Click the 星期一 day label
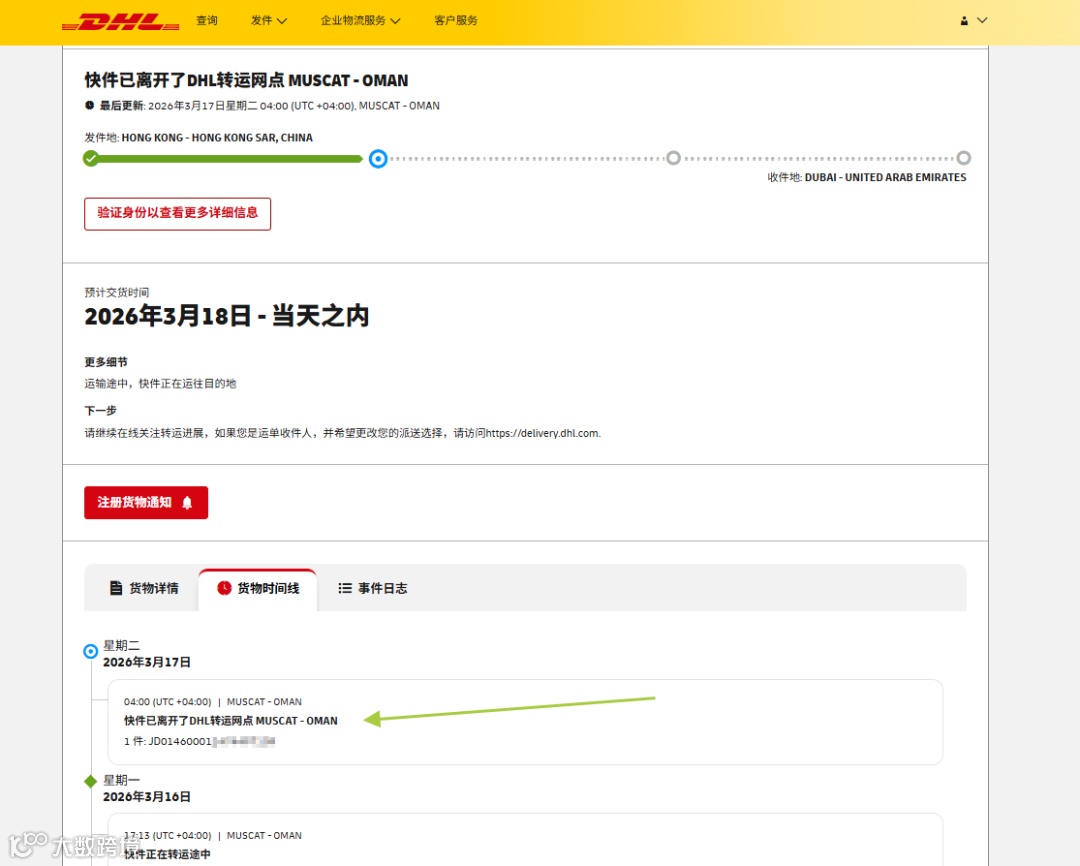 (121, 780)
